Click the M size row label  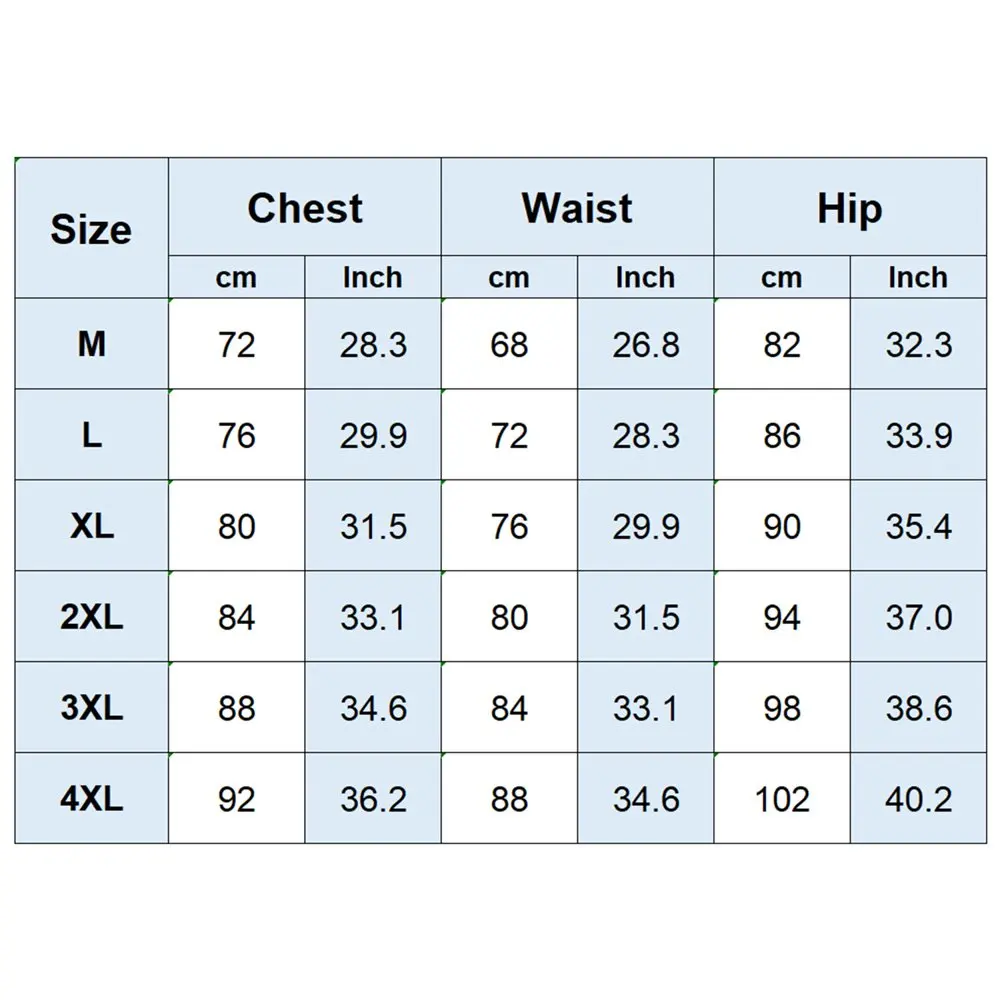[x=91, y=345]
